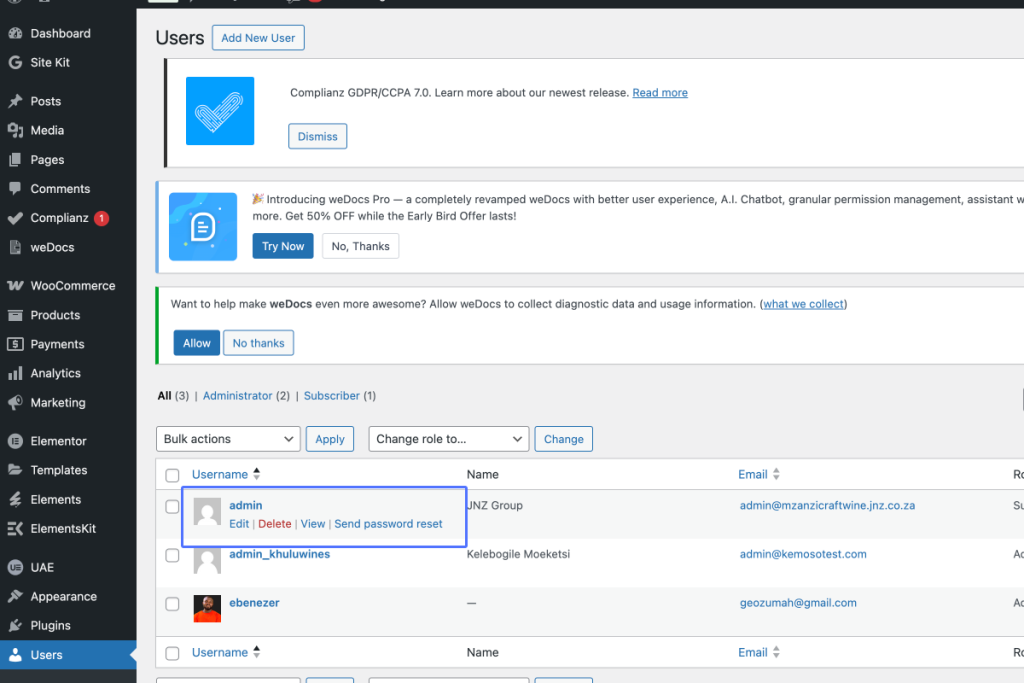Filter the list by Subscriber users

(332, 396)
